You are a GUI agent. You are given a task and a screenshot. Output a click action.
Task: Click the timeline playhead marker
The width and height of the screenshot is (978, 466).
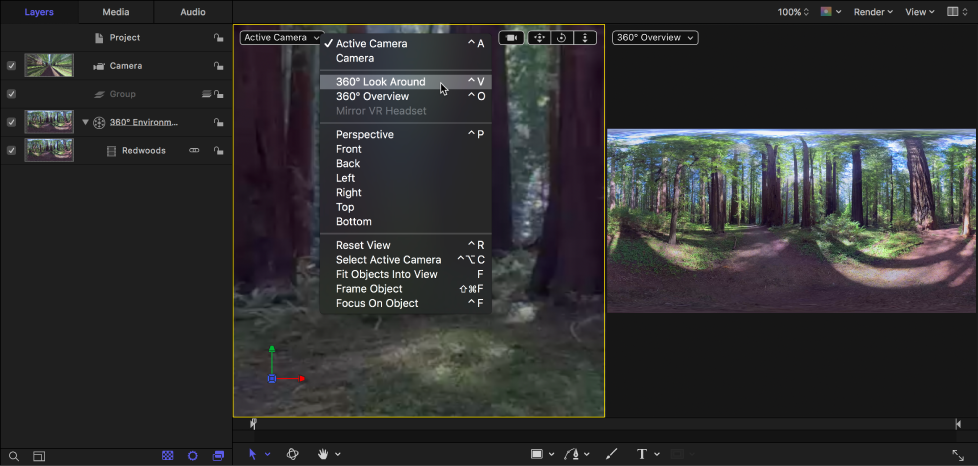pos(253,424)
